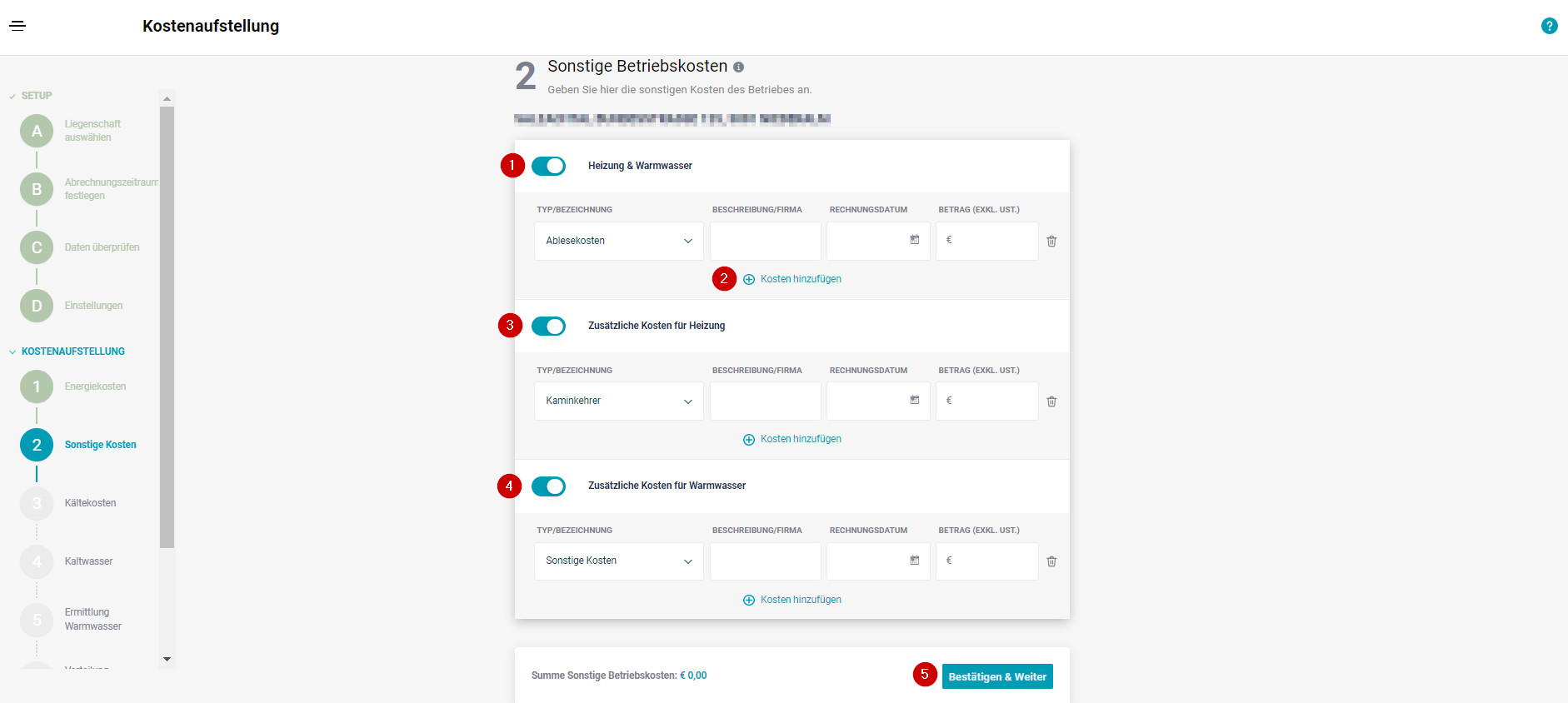The image size is (1568, 703).
Task: Turn off Zusätzliche Kosten für Warmwasser
Action: 548,486
